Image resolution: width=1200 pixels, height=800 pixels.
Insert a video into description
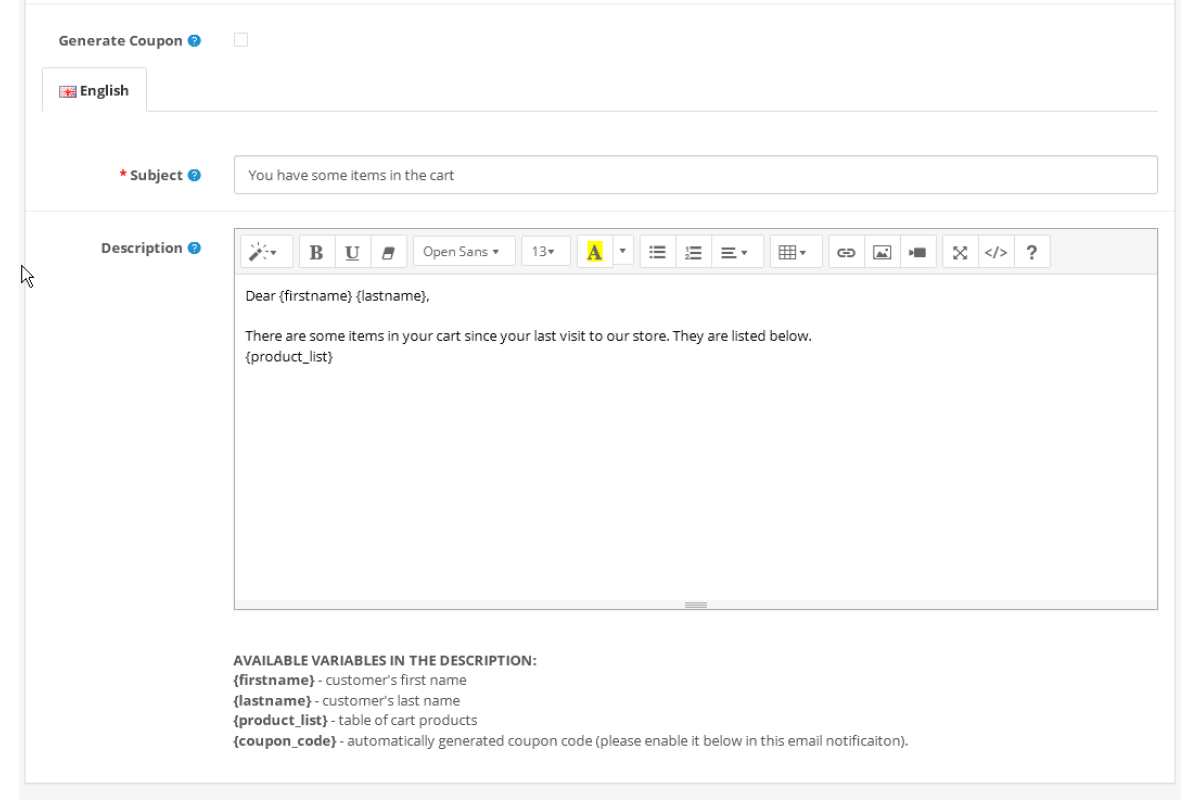pyautogui.click(x=917, y=252)
